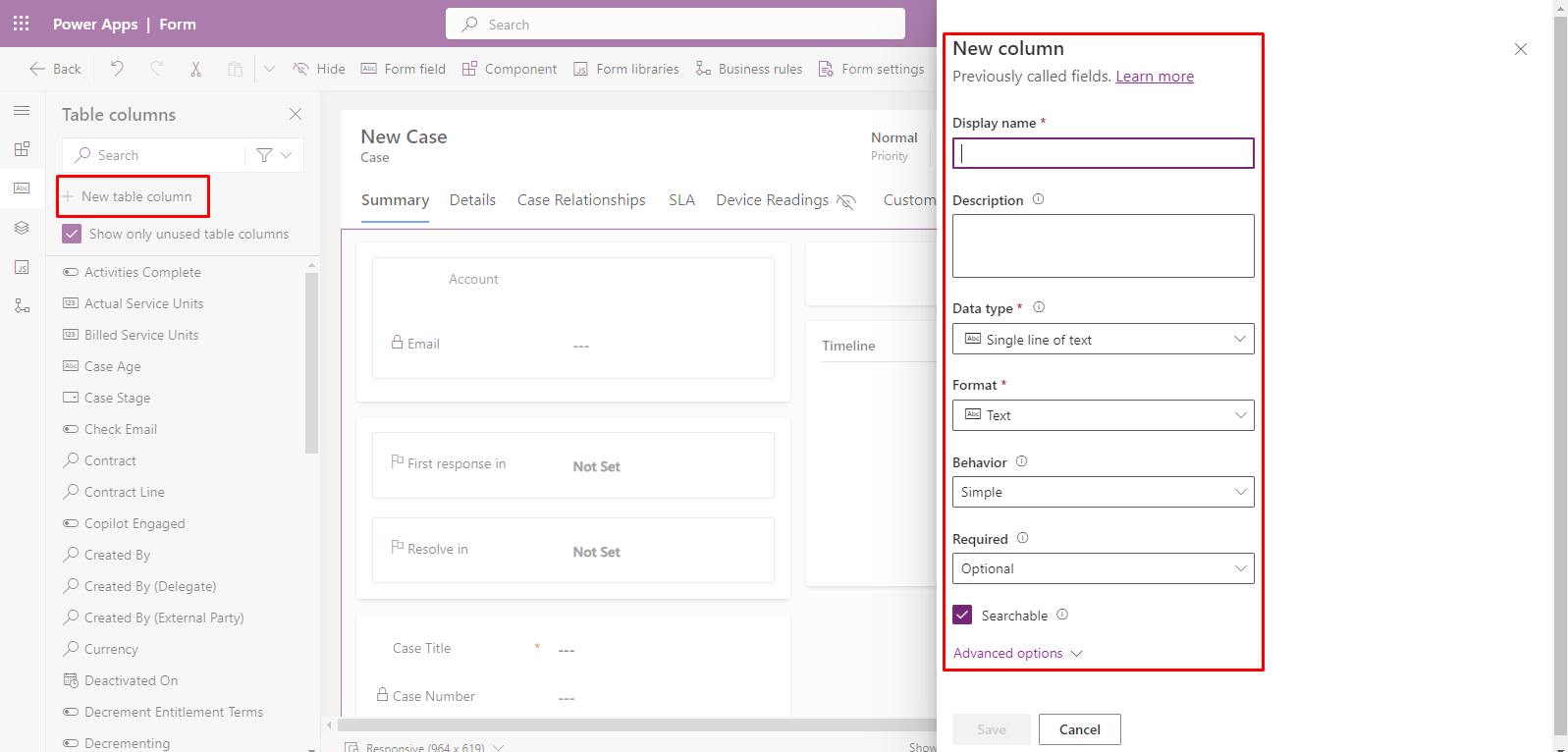This screenshot has height=752, width=1568.
Task: Open Components pane icon in left rail
Action: tap(22, 149)
